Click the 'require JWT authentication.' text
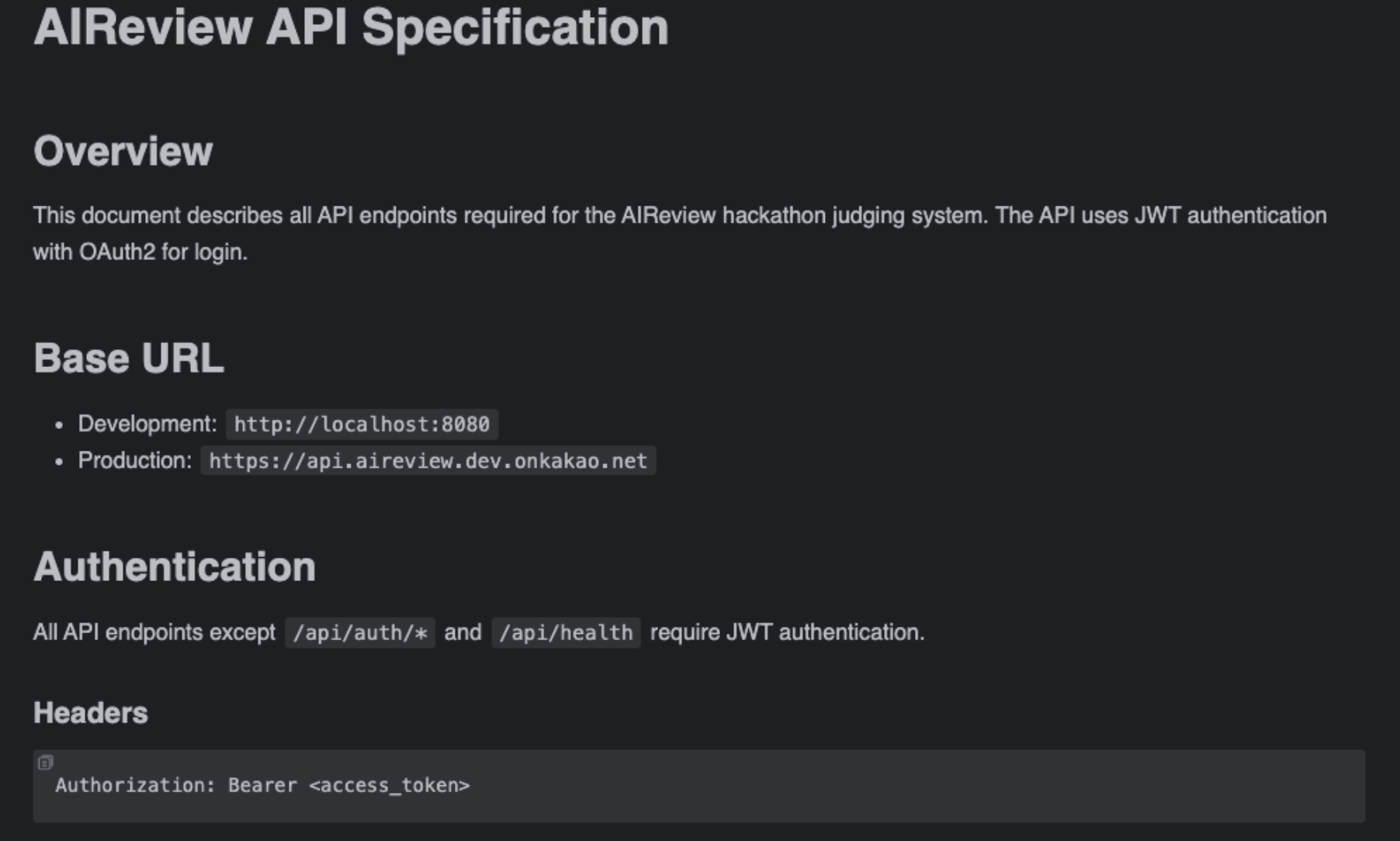The height and width of the screenshot is (841, 1400). point(787,632)
